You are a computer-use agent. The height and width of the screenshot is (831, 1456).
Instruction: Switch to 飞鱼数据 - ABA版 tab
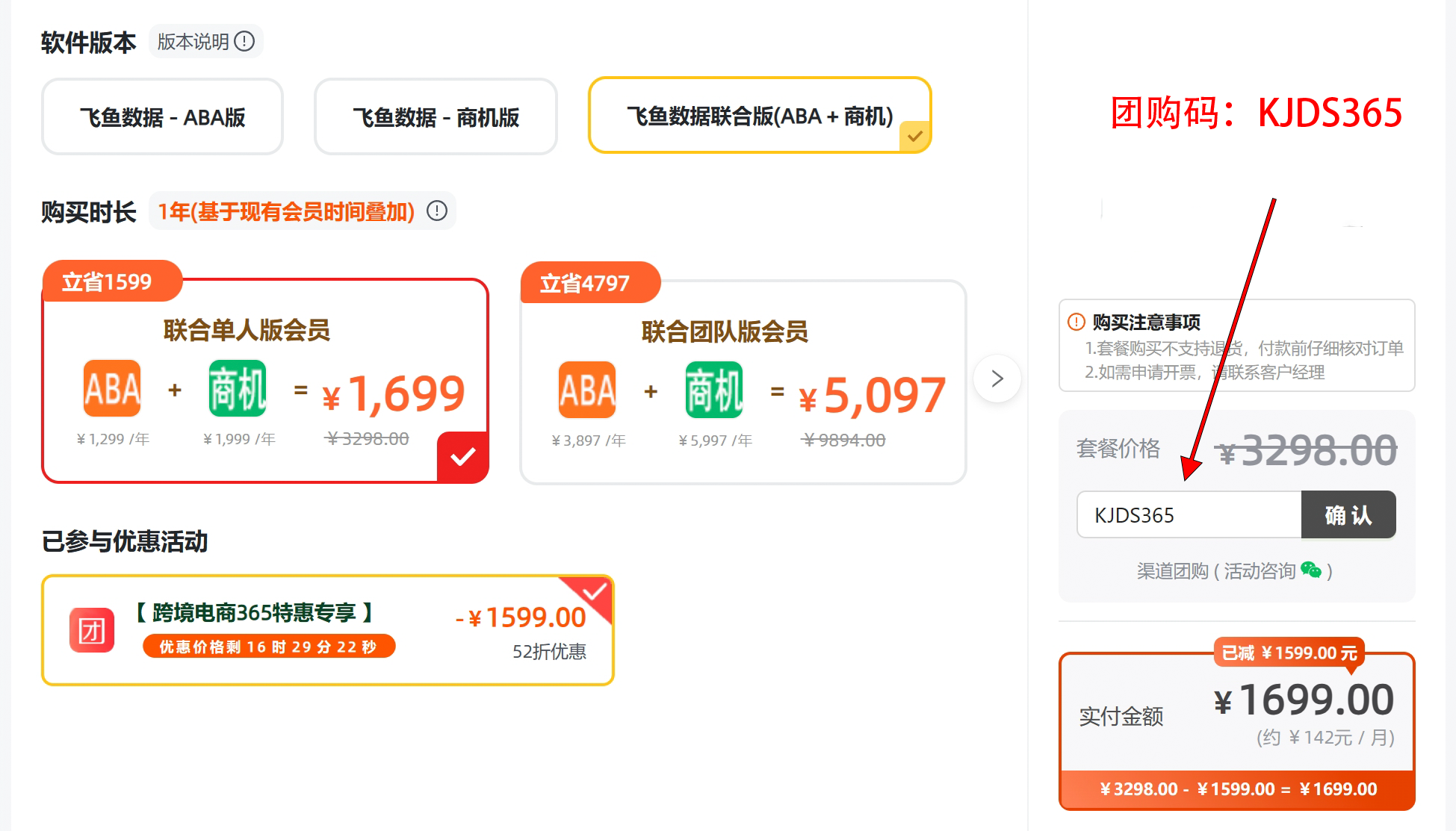click(x=162, y=117)
